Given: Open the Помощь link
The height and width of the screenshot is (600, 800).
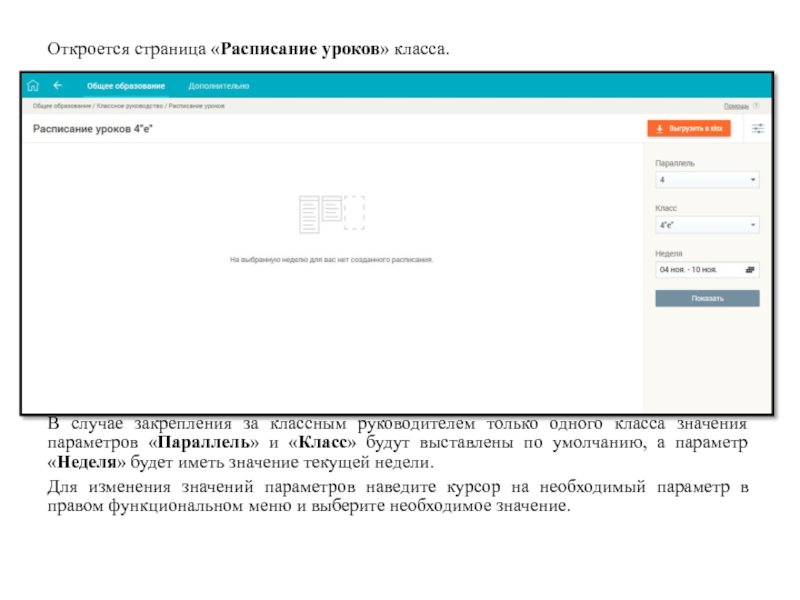Looking at the screenshot, I should coord(735,105).
